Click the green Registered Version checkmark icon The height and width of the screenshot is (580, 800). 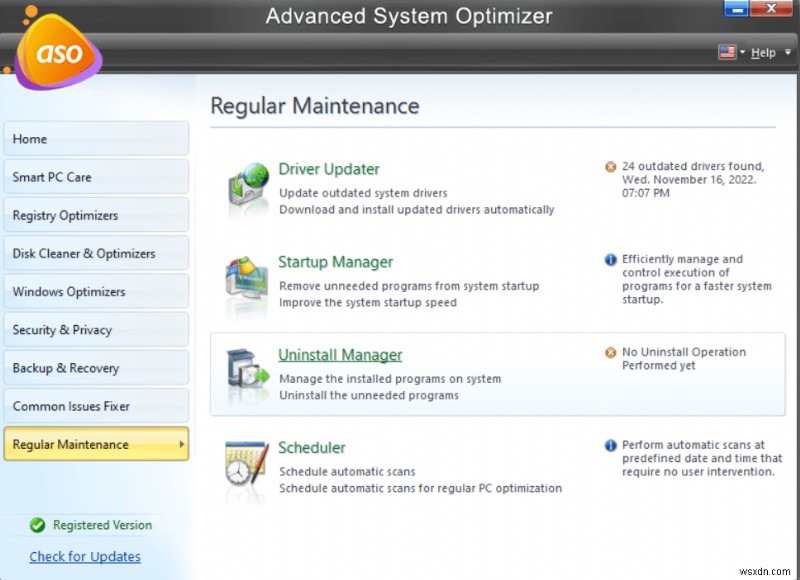[x=36, y=525]
